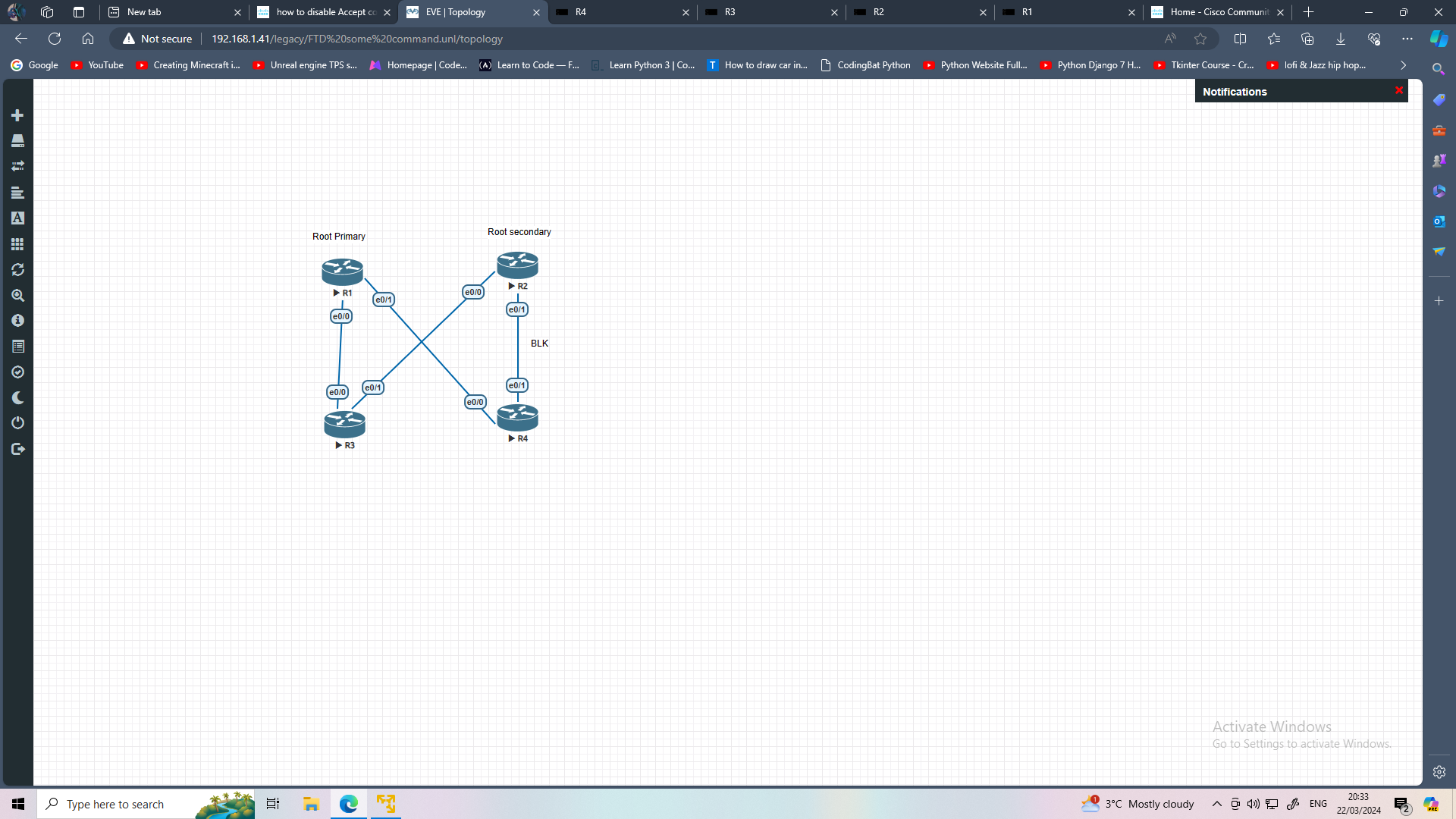Click the volume icon in system tray
The image size is (1456, 819).
click(1251, 804)
